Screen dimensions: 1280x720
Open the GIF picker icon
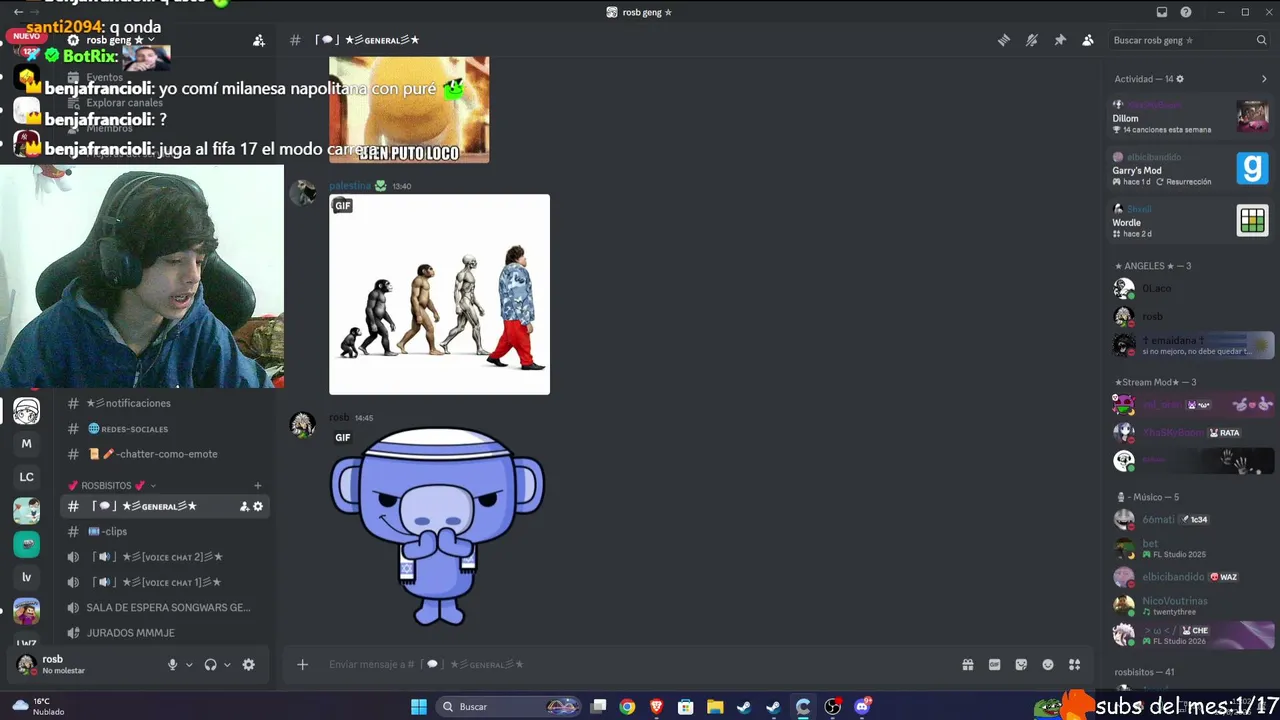(994, 665)
